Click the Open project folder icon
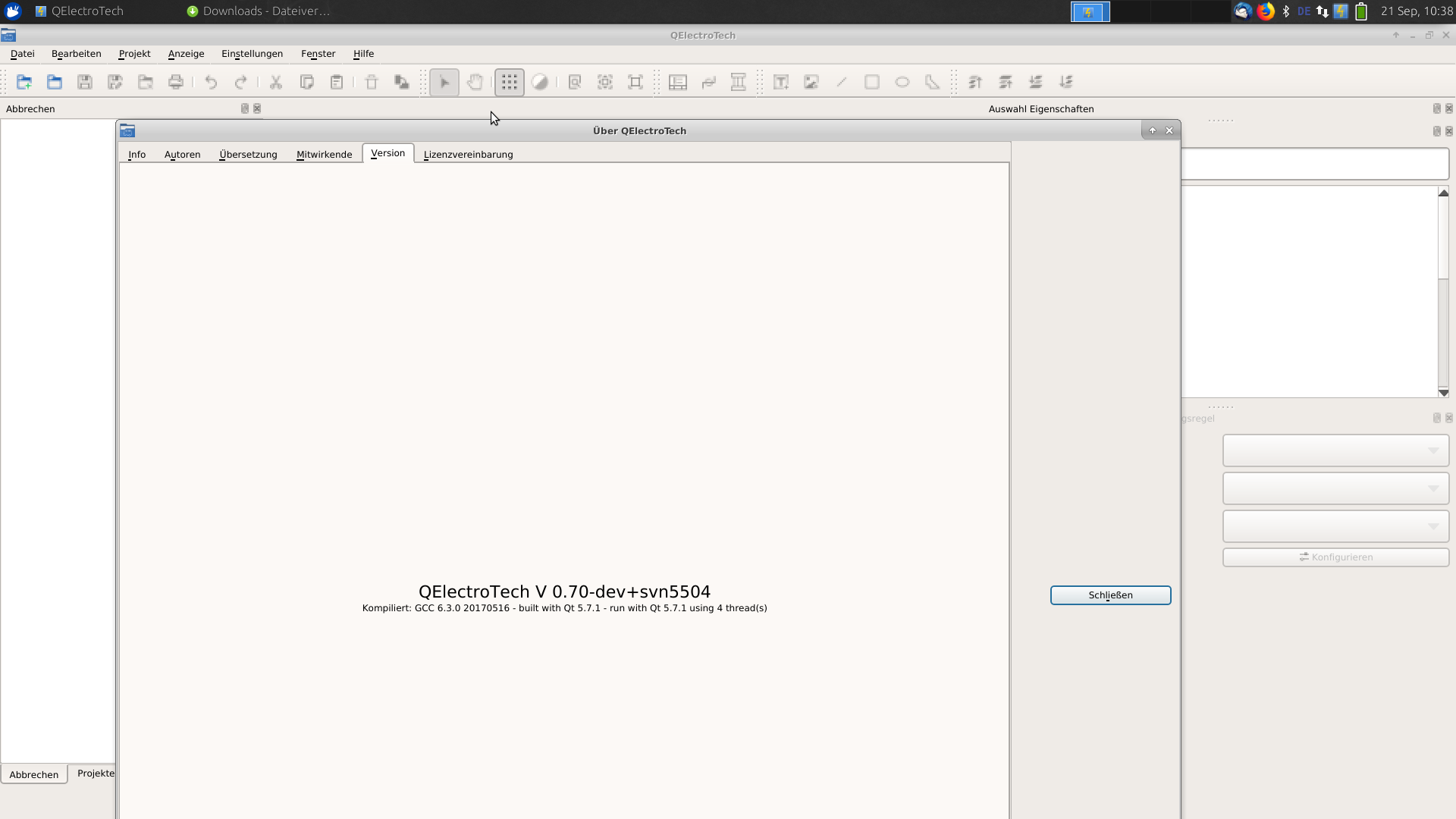Viewport: 1456px width, 819px height. click(x=55, y=82)
